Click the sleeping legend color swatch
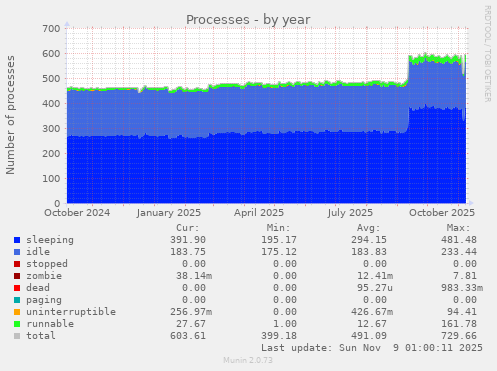This screenshot has height=371, width=497. [x=17, y=240]
